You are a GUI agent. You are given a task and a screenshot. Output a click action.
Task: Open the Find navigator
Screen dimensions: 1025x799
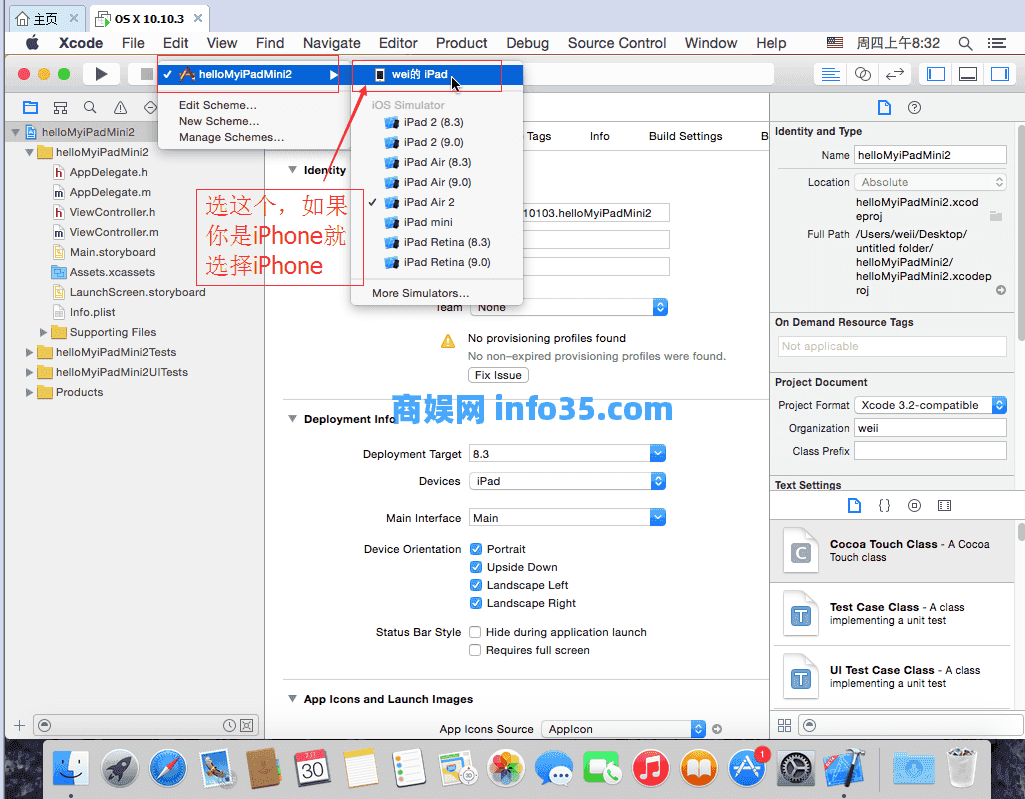pyautogui.click(x=90, y=107)
